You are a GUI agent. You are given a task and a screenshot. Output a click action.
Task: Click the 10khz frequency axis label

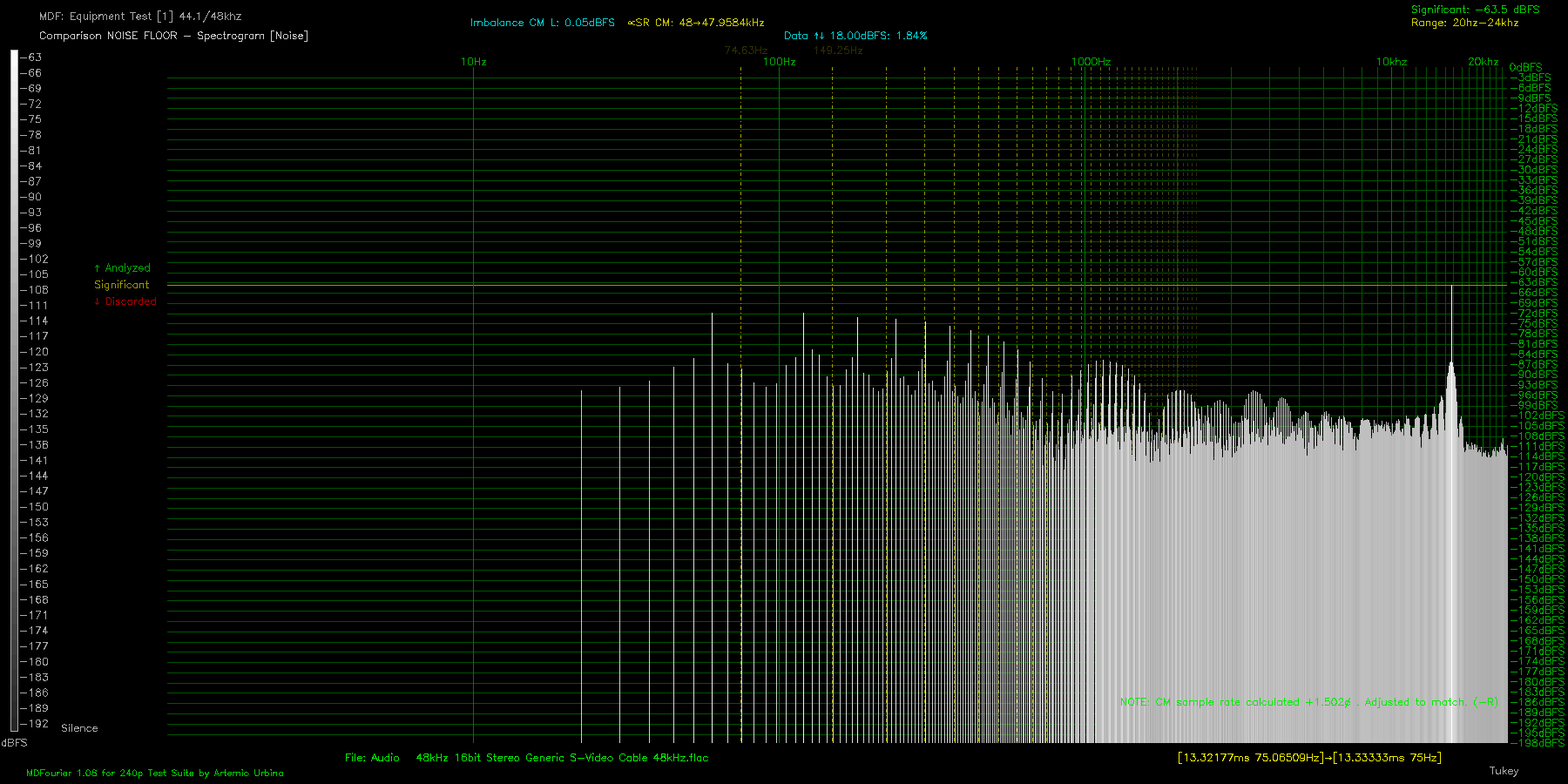click(x=1391, y=62)
